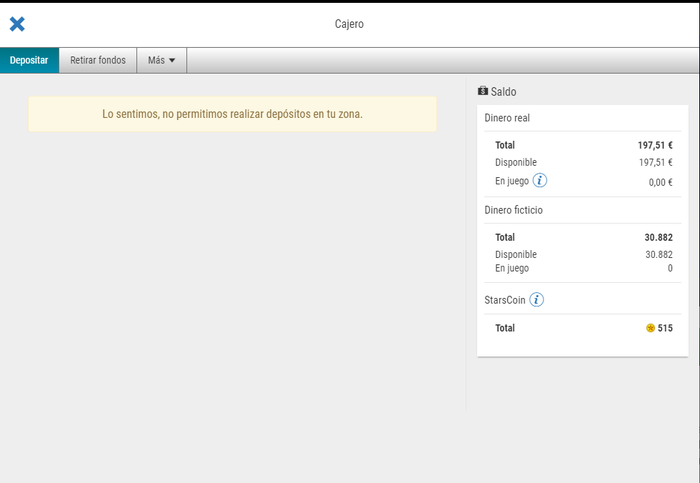This screenshot has height=483, width=700.
Task: Click the Saldo wallet icon
Action: click(x=483, y=91)
